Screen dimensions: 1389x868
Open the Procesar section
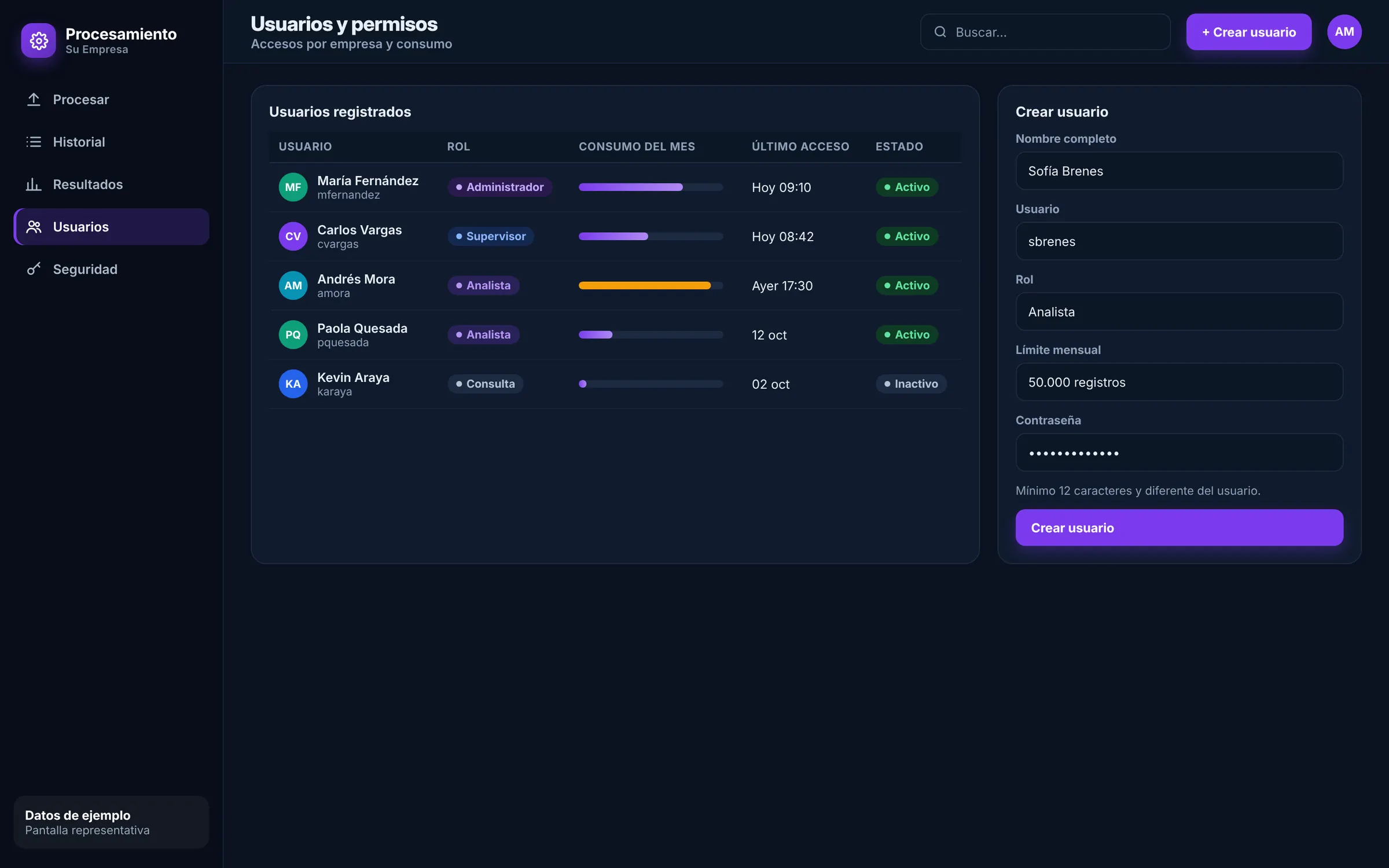[111, 100]
